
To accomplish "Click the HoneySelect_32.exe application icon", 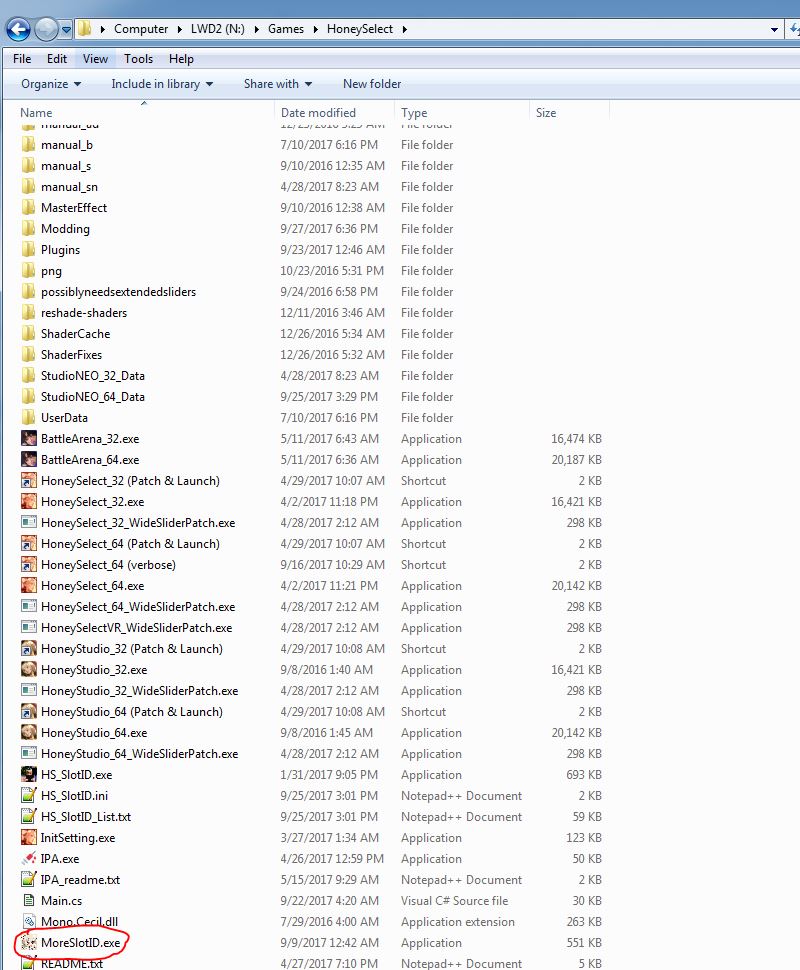I will click(x=28, y=502).
